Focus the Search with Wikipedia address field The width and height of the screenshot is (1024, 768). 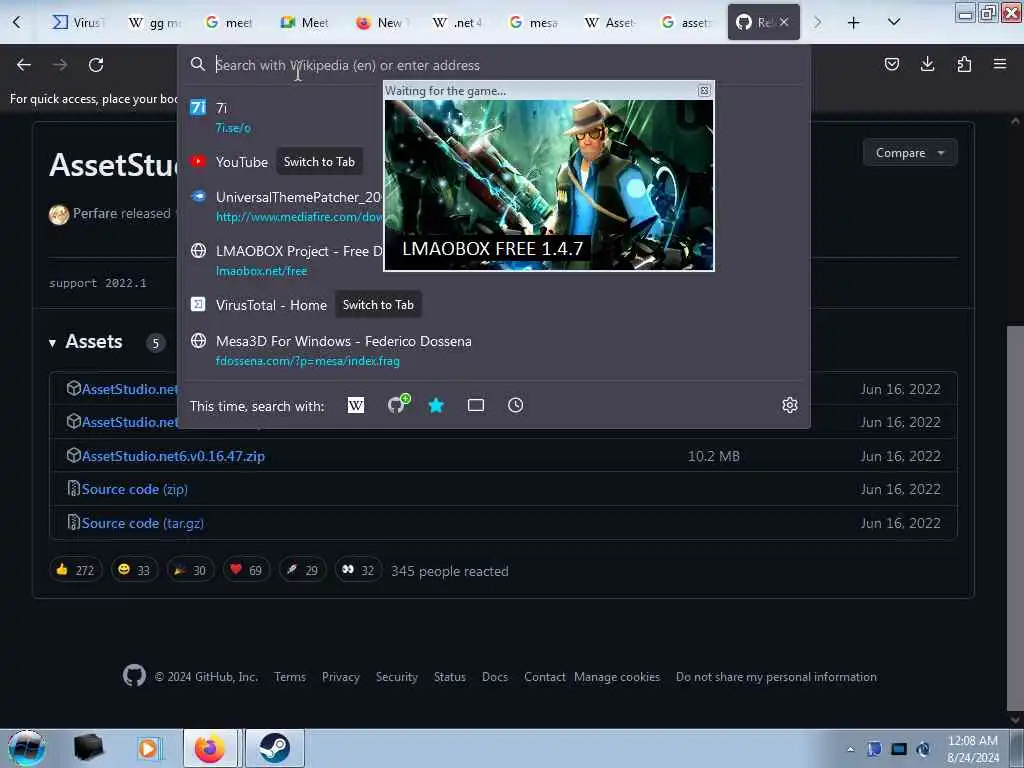click(496, 65)
